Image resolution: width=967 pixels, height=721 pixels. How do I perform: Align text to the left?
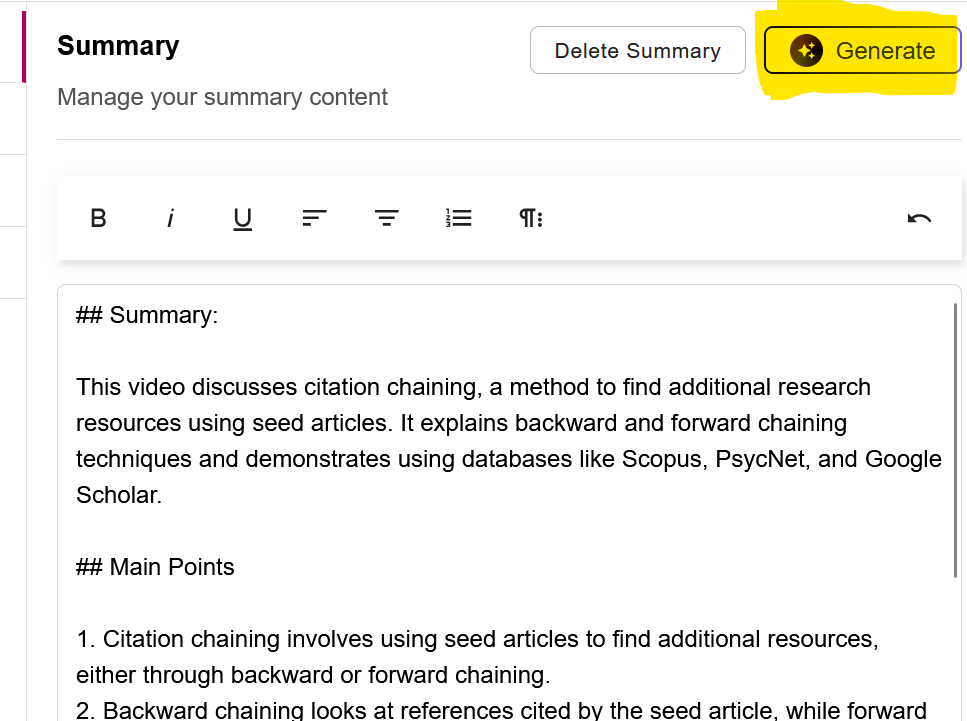point(315,218)
